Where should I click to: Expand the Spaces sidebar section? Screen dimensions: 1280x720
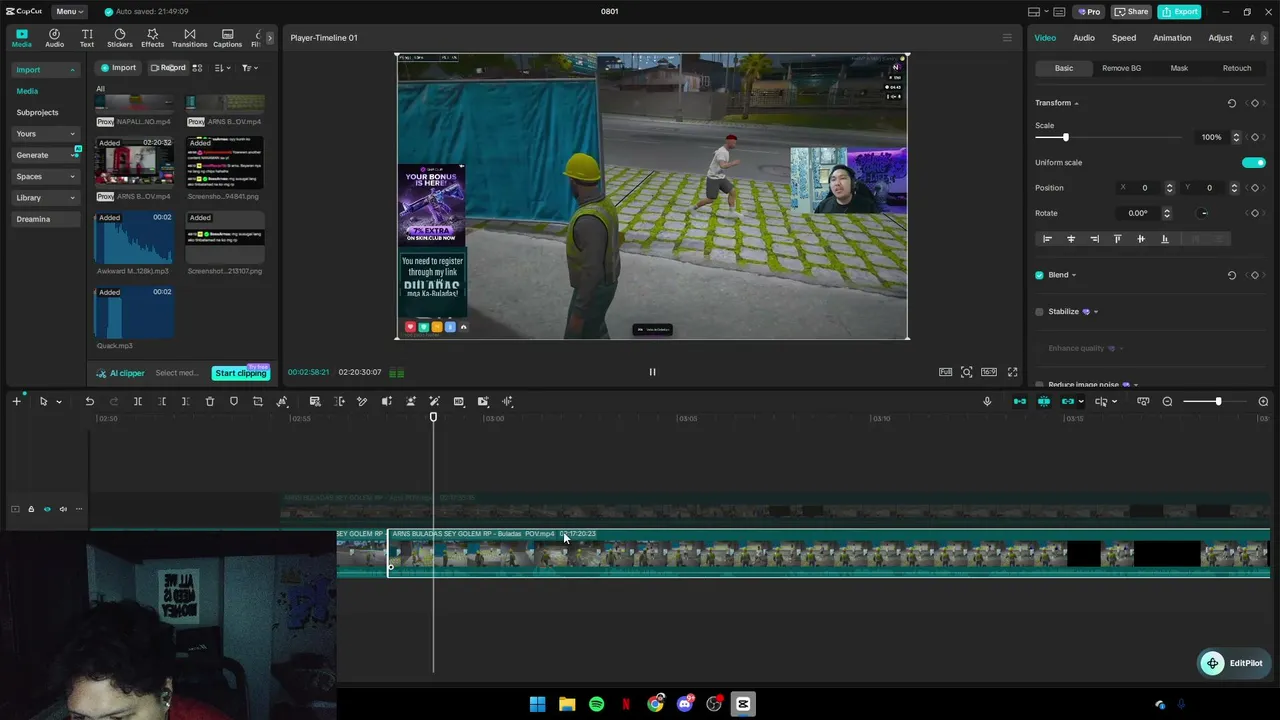click(72, 177)
